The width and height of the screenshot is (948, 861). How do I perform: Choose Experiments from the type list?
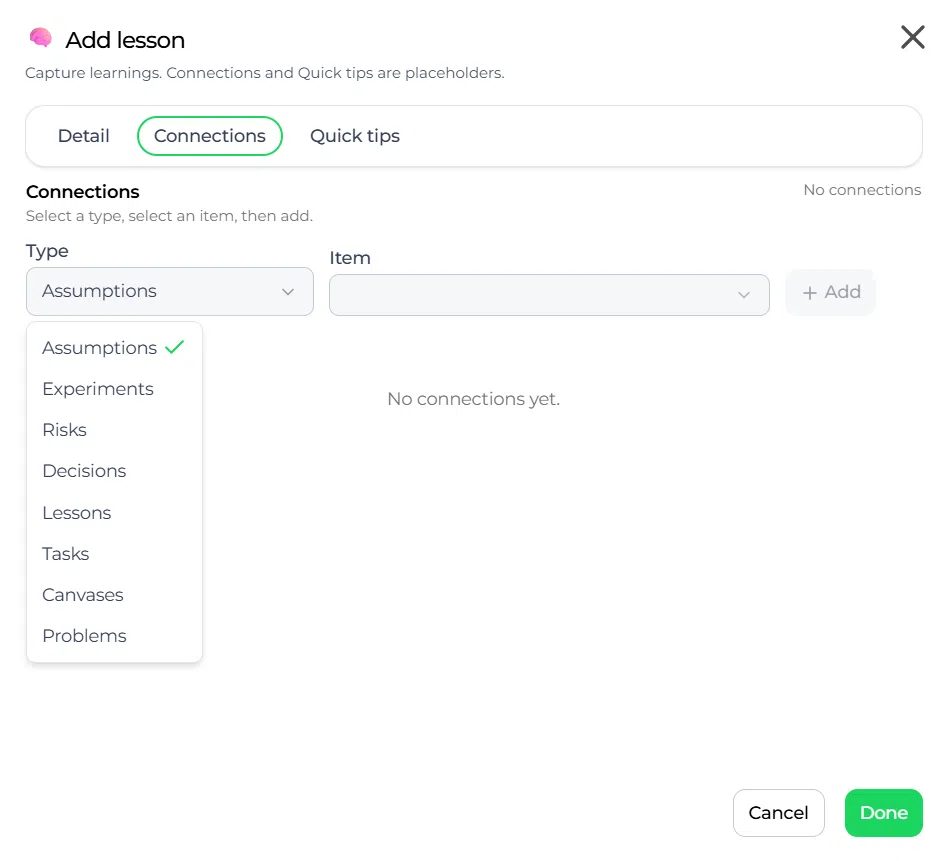(114, 389)
